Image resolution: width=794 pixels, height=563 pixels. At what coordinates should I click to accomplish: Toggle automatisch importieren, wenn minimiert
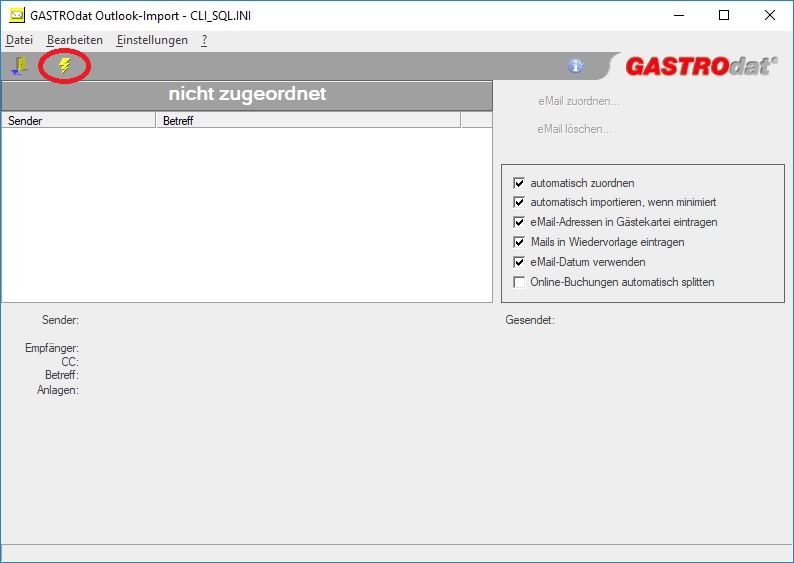point(519,202)
